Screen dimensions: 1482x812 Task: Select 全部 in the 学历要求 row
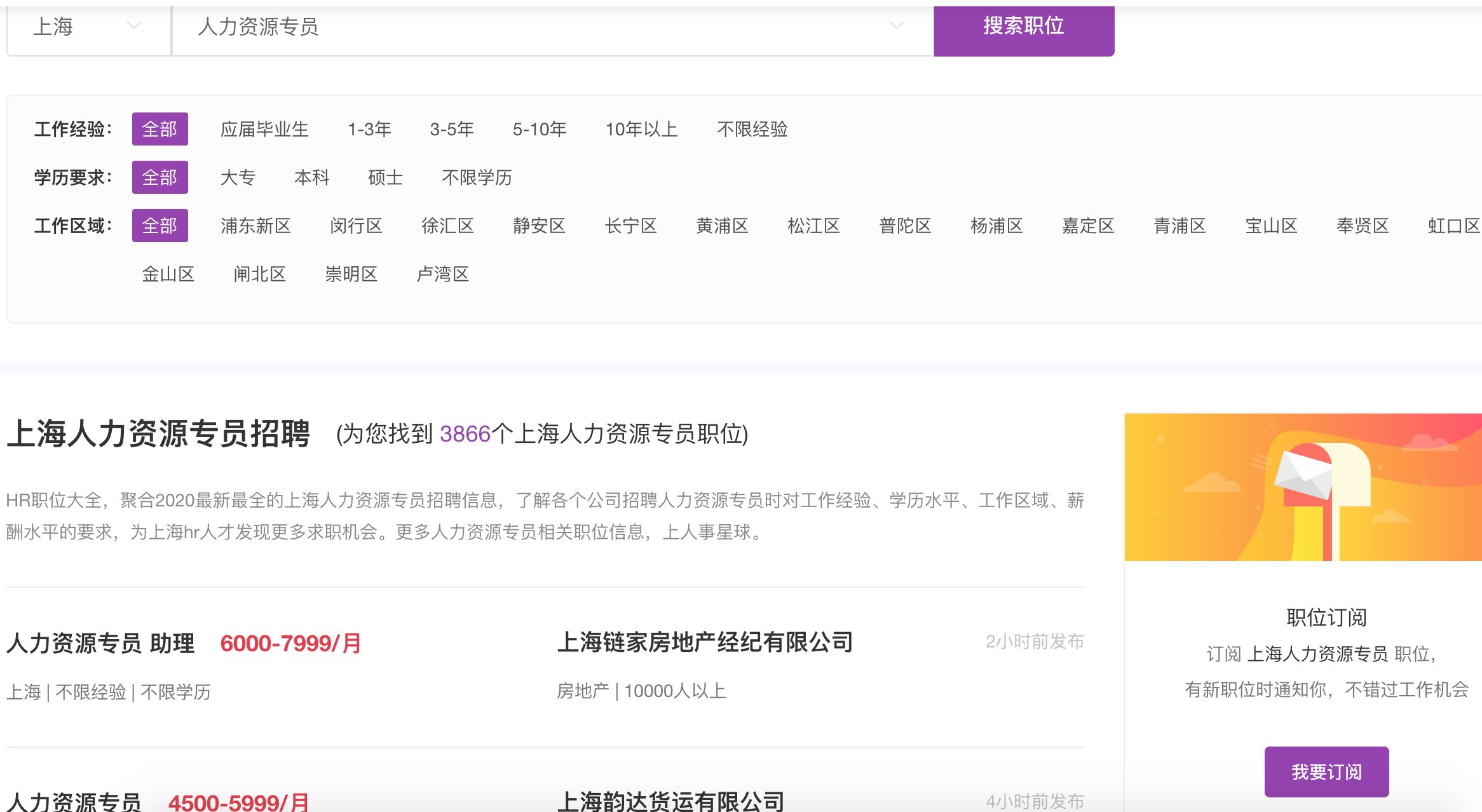pos(160,177)
